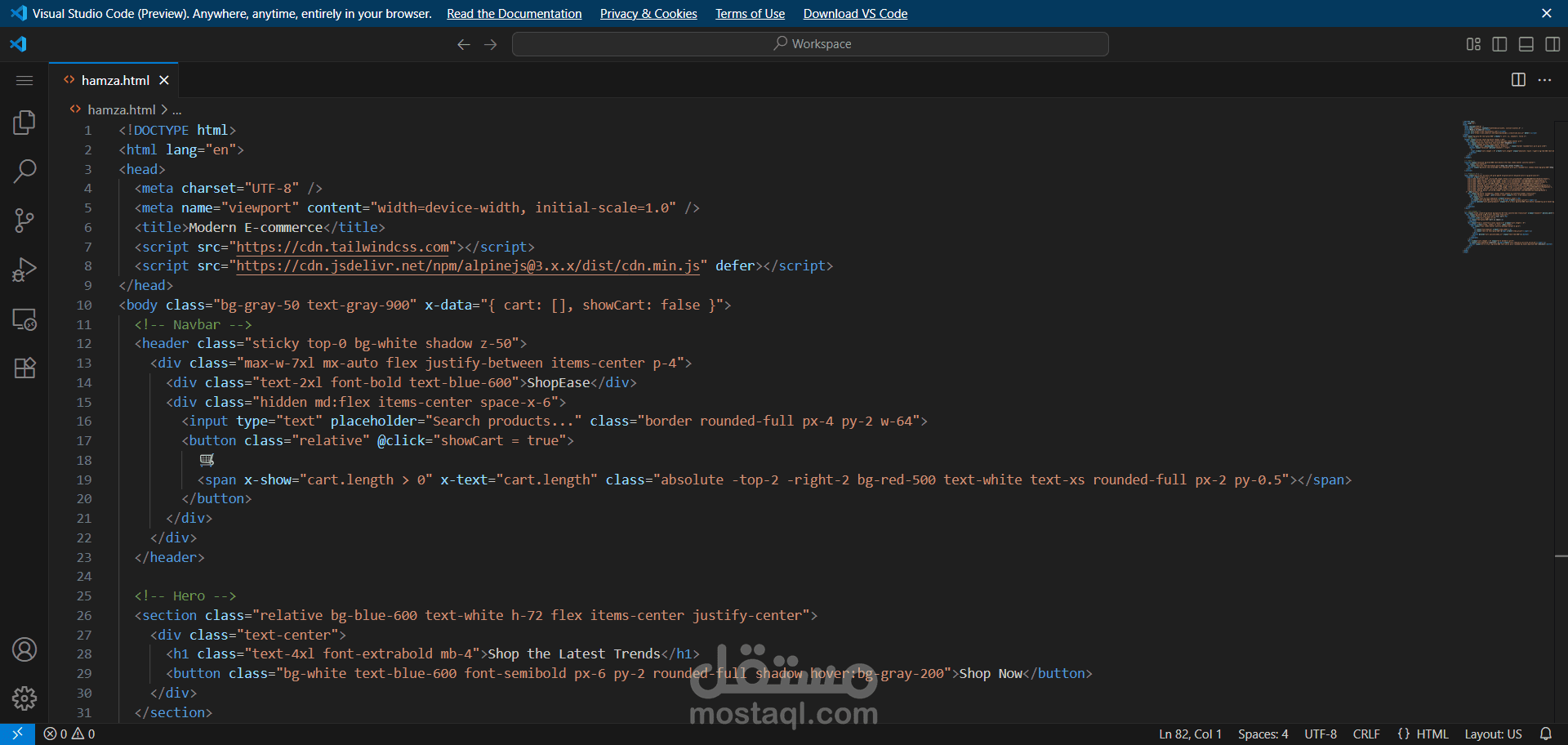Open errors and warnings count in status bar
1568x745 pixels.
pyautogui.click(x=69, y=734)
